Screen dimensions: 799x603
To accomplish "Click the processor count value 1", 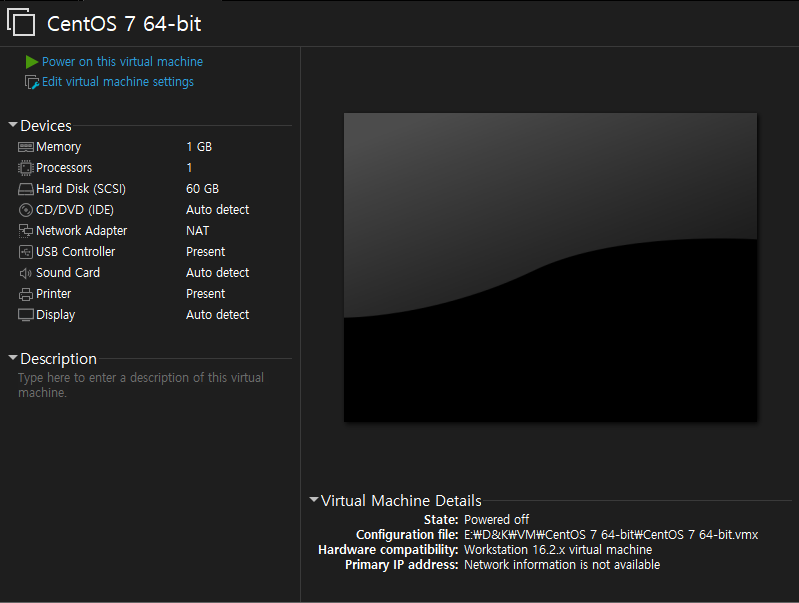I will click(x=189, y=168).
